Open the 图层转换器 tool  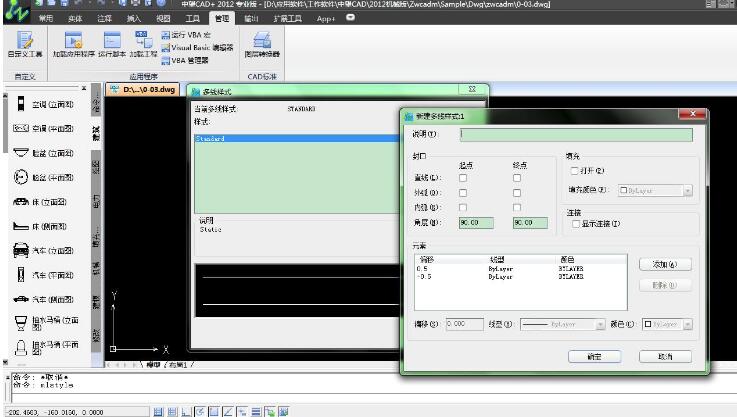[x=262, y=44]
